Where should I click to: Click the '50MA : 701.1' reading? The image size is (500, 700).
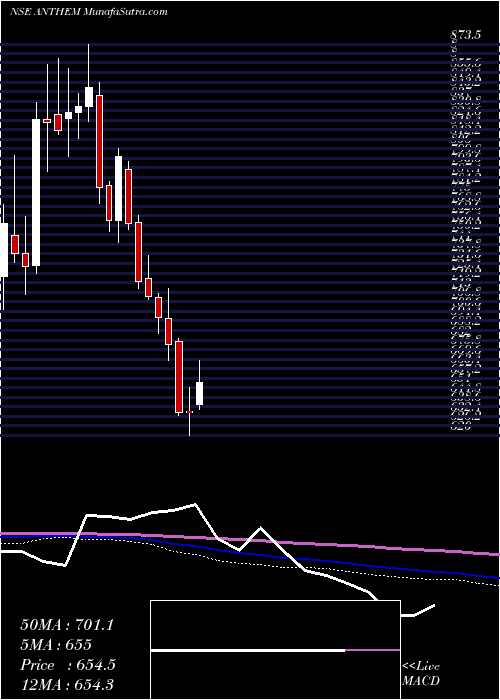click(x=67, y=625)
